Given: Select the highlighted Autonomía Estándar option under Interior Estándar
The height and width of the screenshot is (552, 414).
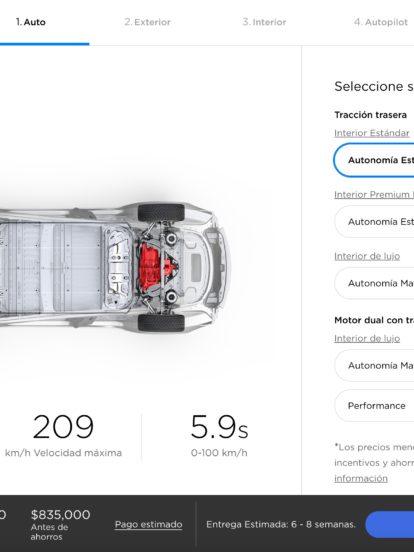Looking at the screenshot, I should point(374,160).
